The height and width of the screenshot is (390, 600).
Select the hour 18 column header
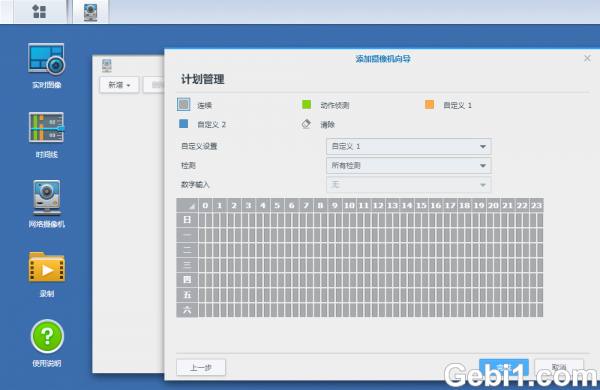pyautogui.click(x=465, y=206)
